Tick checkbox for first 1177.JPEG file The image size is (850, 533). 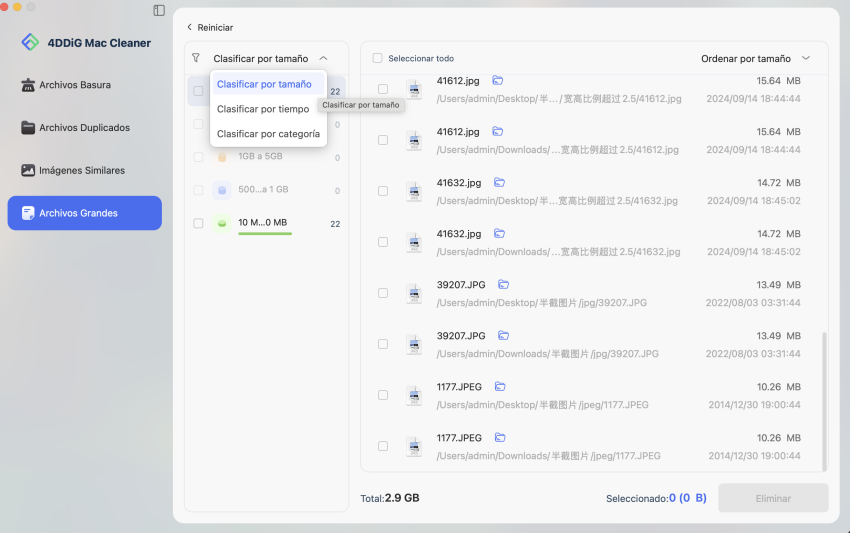(x=383, y=395)
